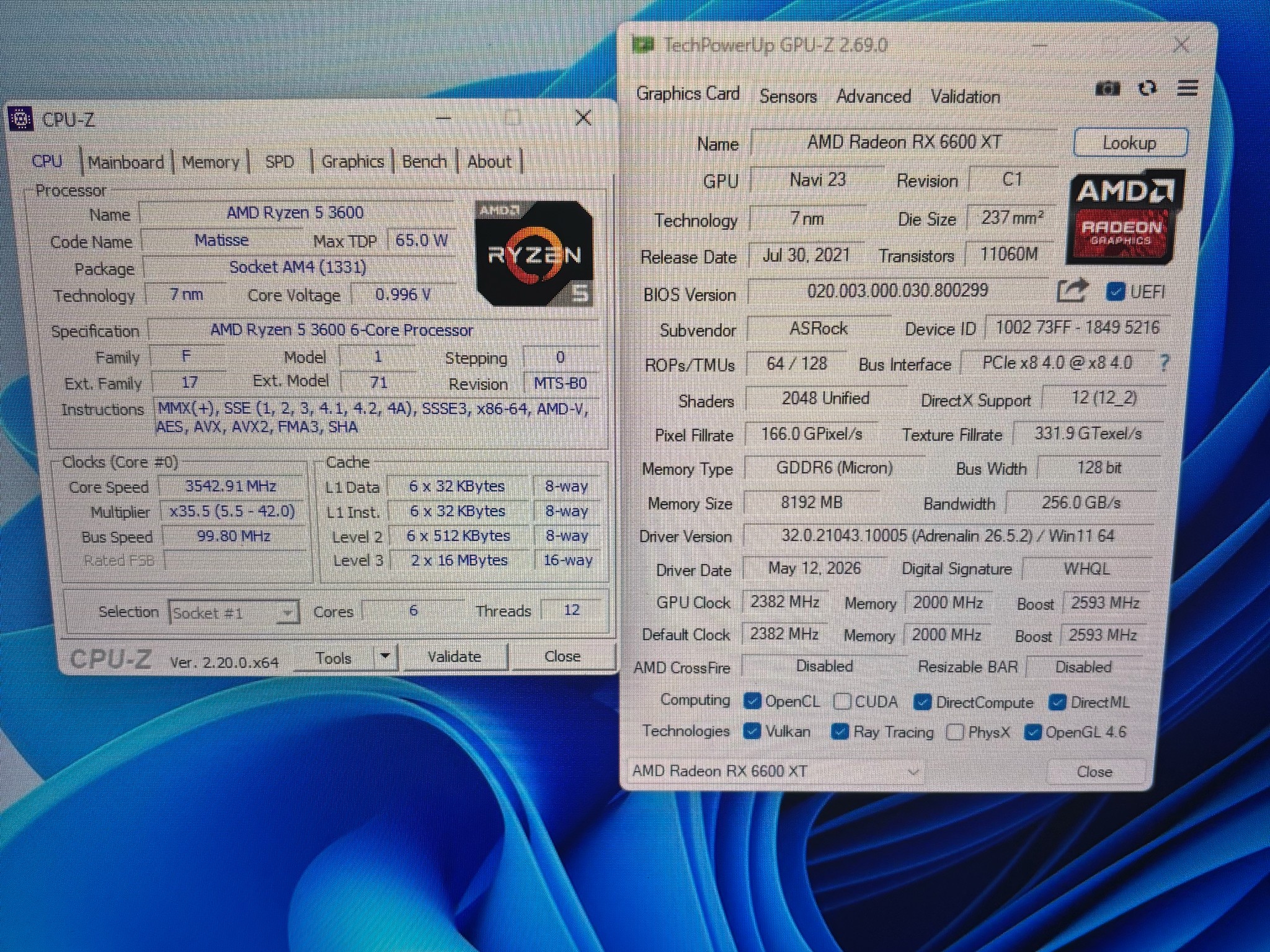Toggle the OpenCL checkbox
The image size is (1270, 952).
pos(752,701)
